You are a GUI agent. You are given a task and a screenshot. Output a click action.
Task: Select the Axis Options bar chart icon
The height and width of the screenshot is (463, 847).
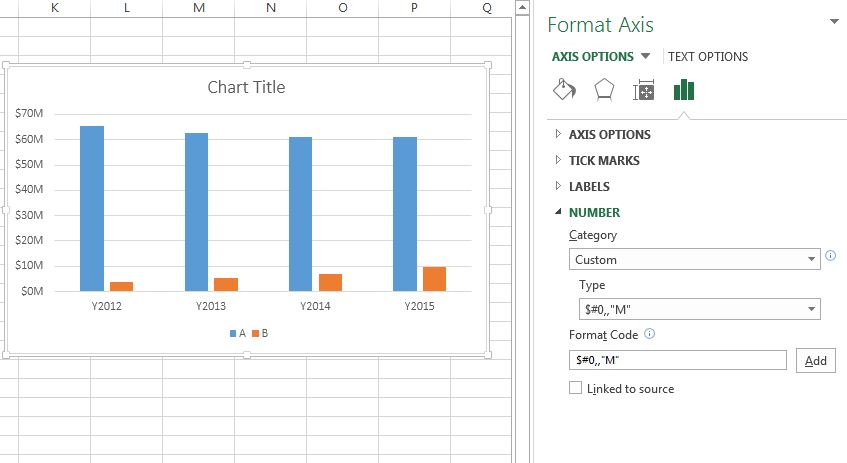pyautogui.click(x=684, y=90)
